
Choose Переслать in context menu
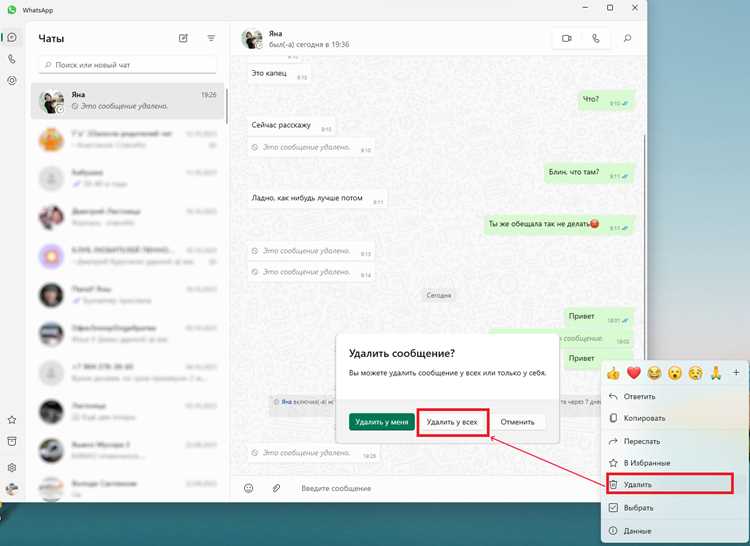[x=674, y=441]
